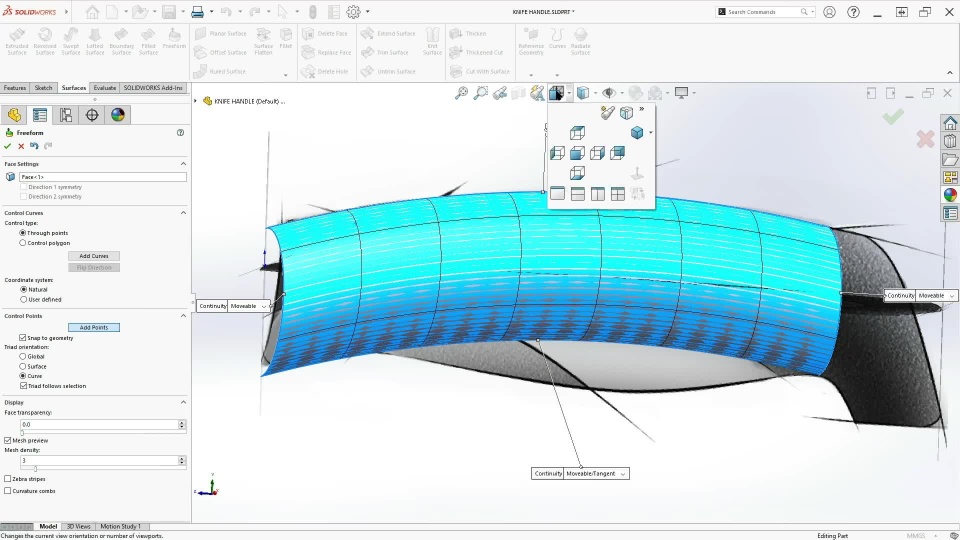This screenshot has width=960, height=540.
Task: Enable Curvature combs checkbox
Action: point(7,490)
